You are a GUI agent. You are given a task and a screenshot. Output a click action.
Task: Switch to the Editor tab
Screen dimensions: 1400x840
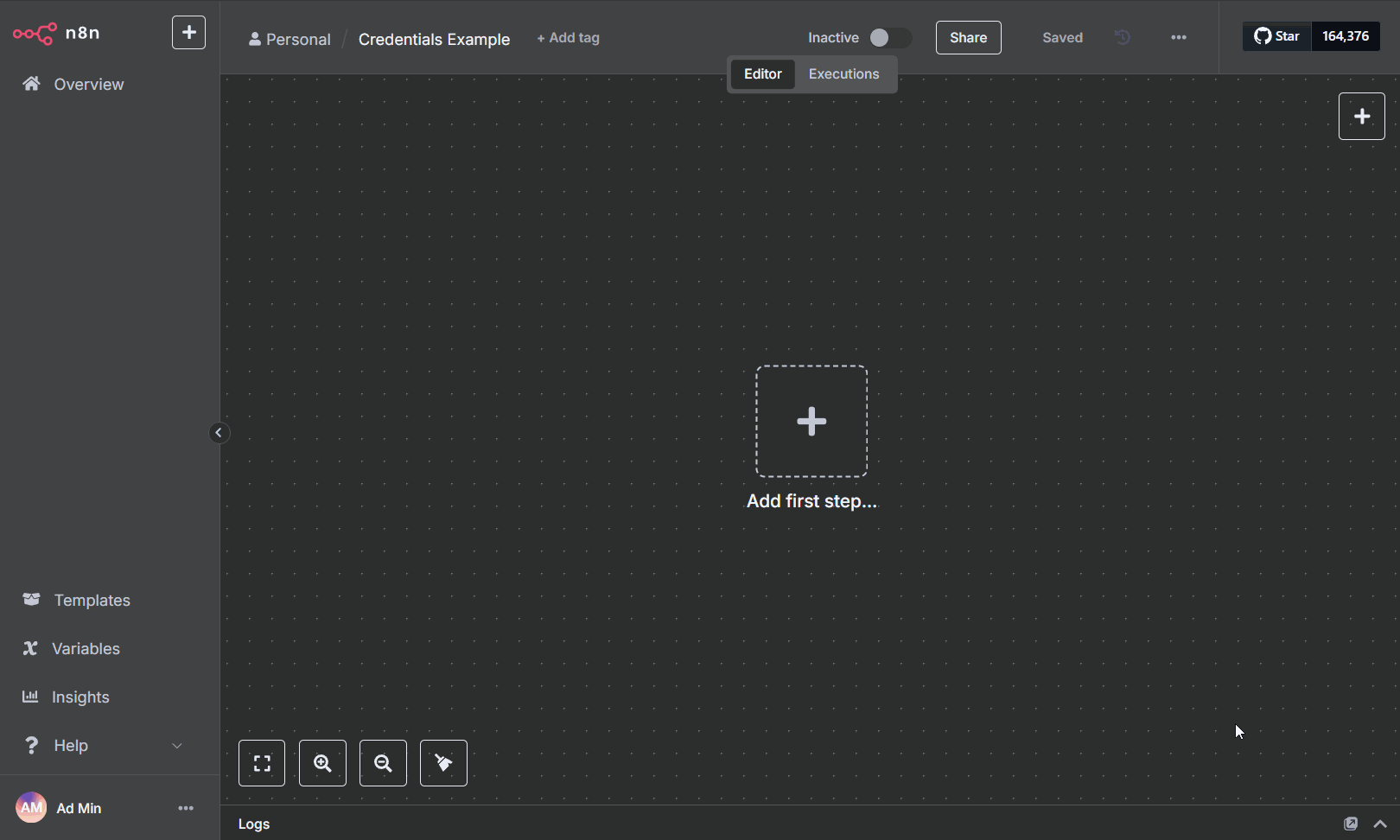pyautogui.click(x=762, y=74)
